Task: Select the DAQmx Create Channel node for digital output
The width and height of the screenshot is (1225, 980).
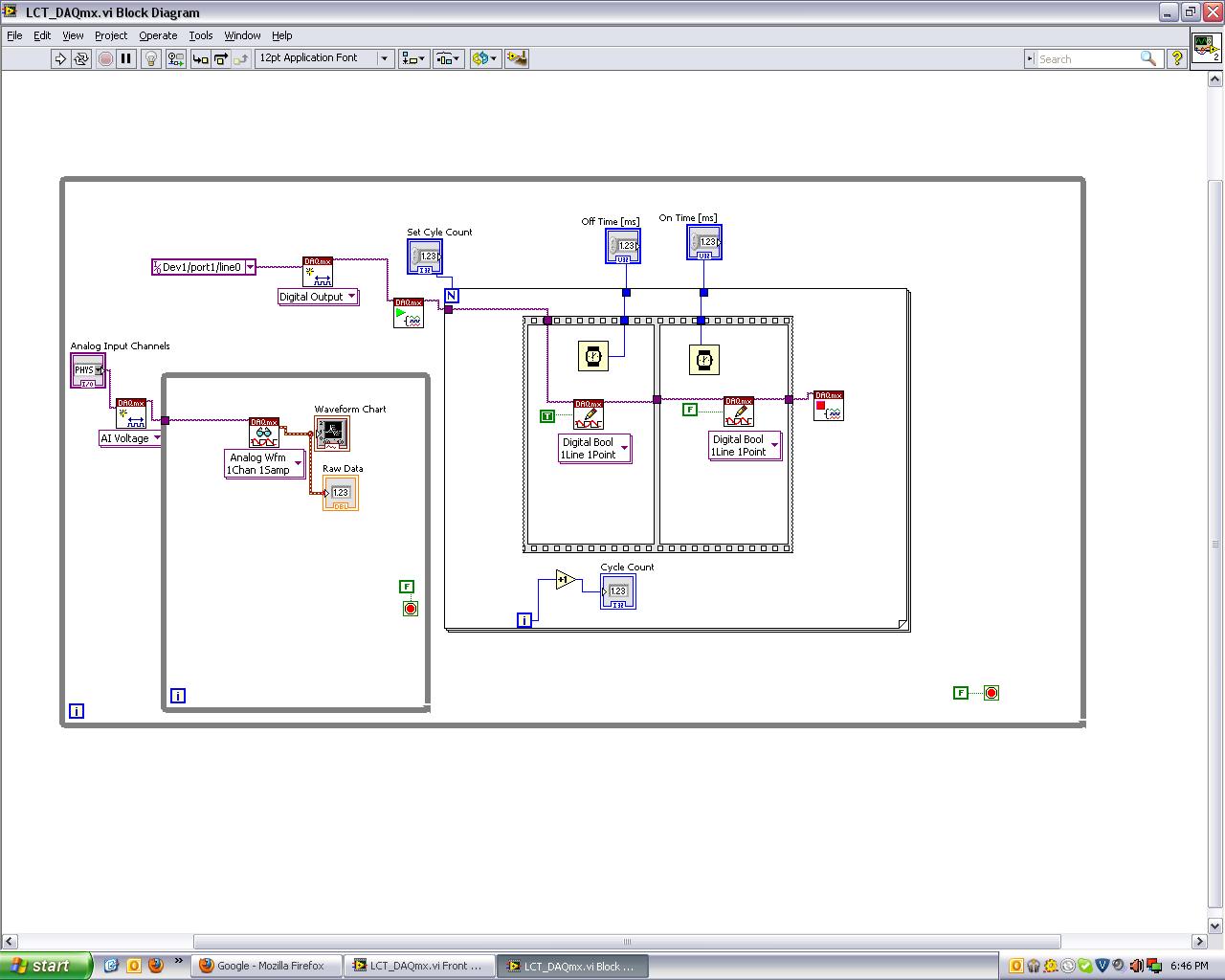Action: click(318, 272)
